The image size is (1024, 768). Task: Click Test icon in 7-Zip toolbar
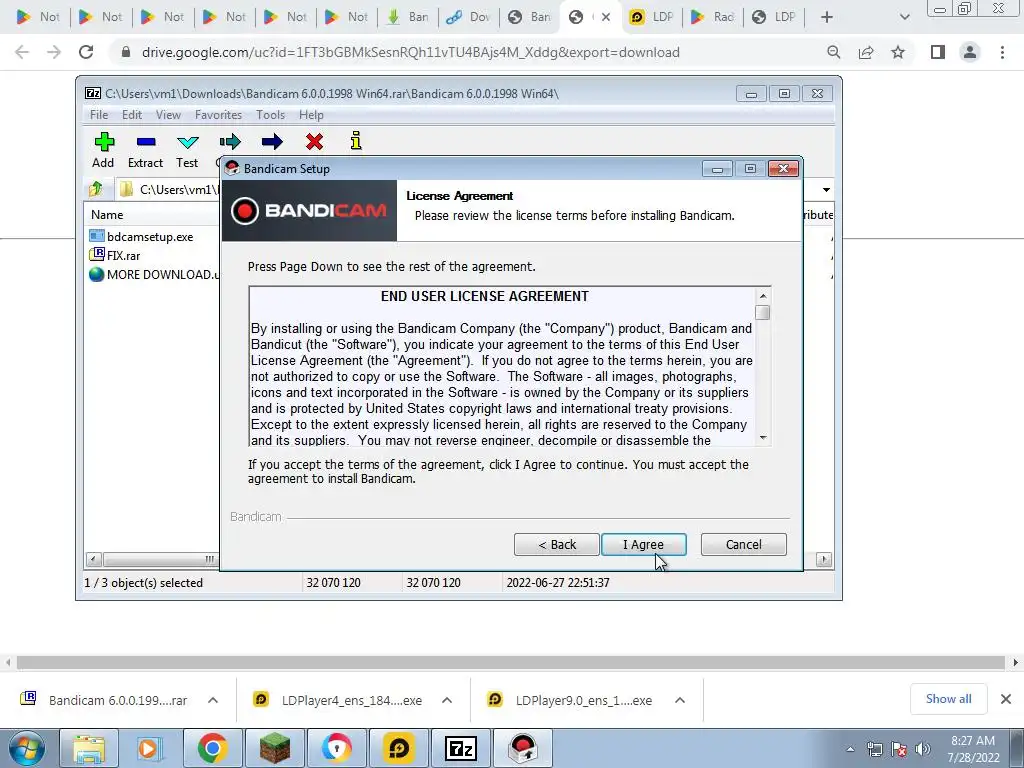[x=187, y=150]
